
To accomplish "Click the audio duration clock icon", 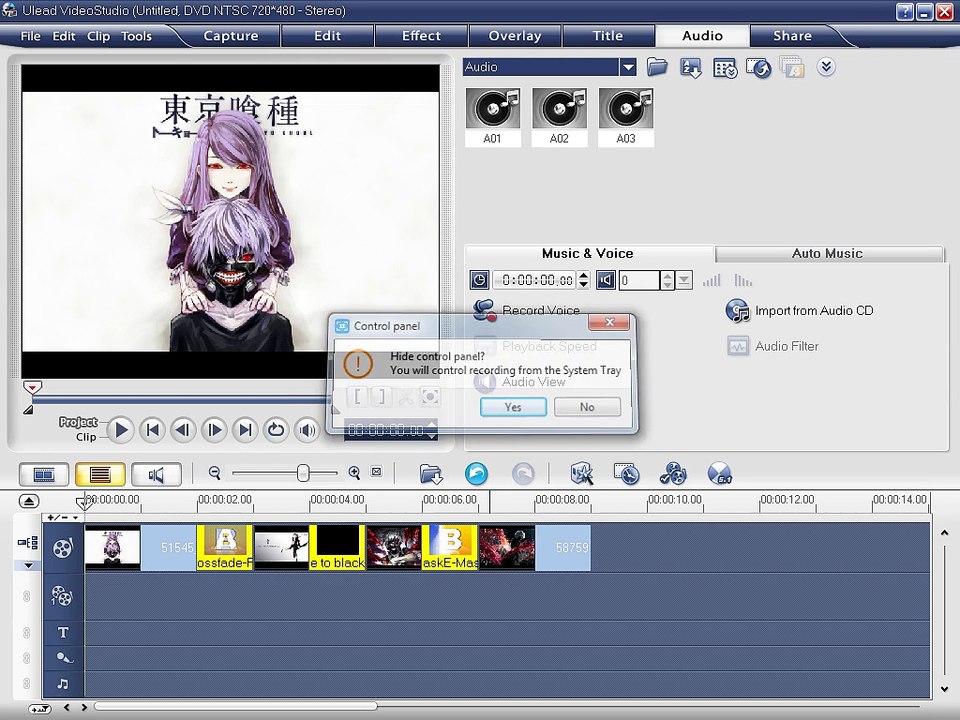I will (x=479, y=280).
